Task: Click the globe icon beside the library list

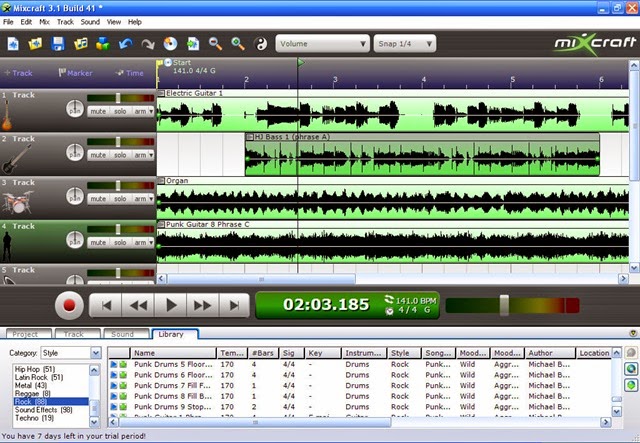Action: (631, 369)
